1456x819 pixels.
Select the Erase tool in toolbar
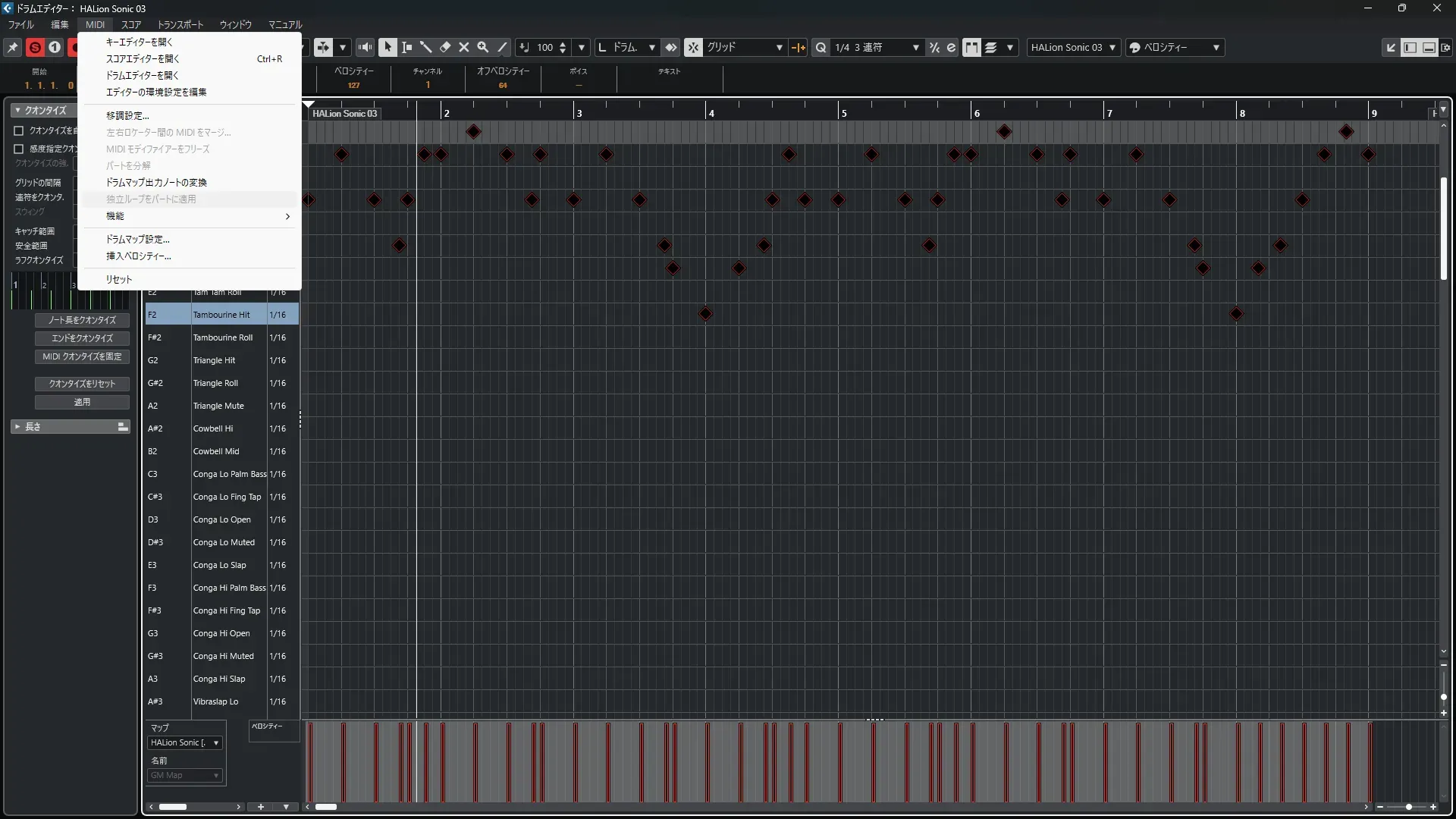[445, 47]
